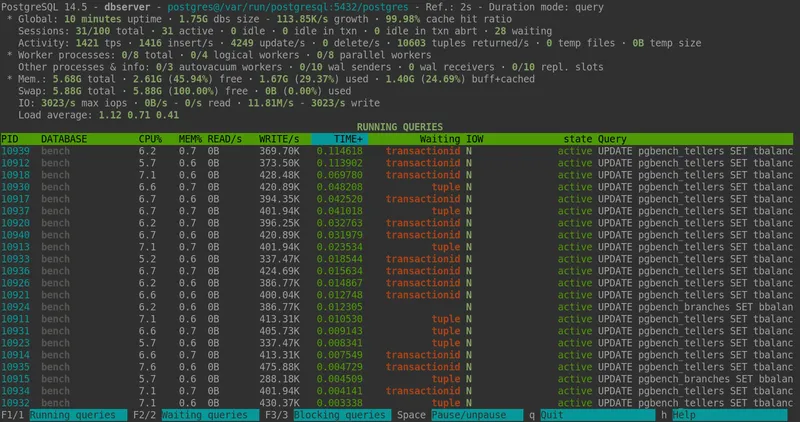Viewport: 800px width, 422px height.
Task: Select PID 10923 in the process list
Action: (15, 343)
